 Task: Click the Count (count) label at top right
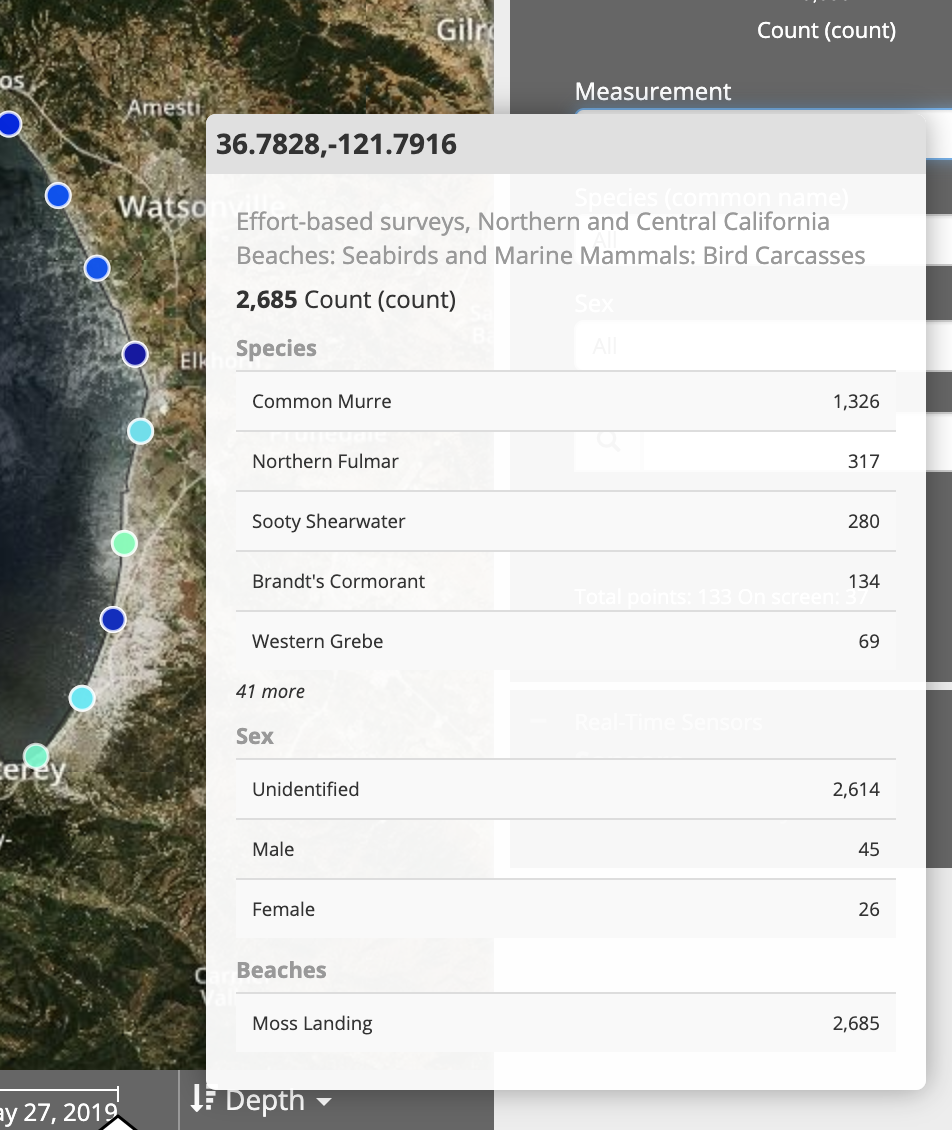pos(826,30)
